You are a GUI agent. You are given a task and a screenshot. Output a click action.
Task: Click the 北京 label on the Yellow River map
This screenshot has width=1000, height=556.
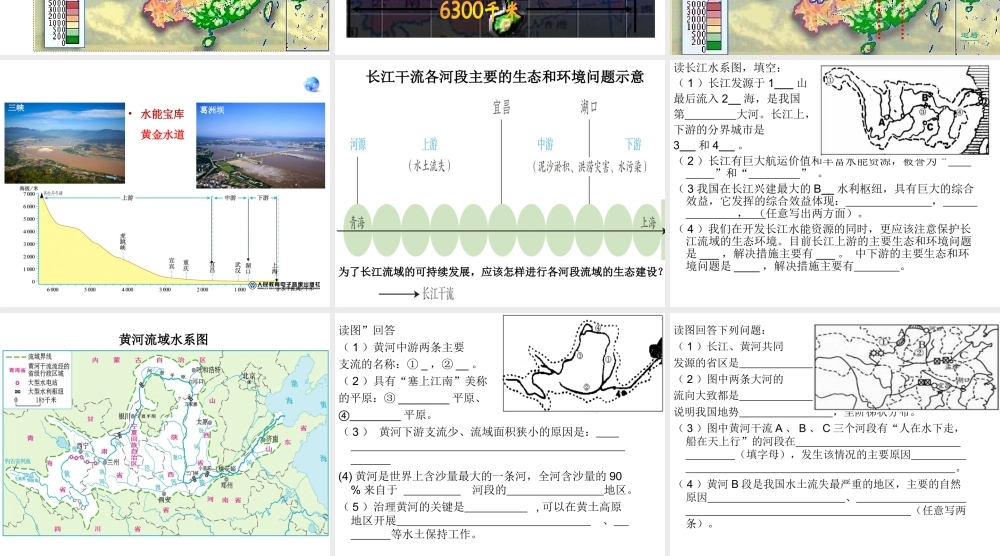coord(249,376)
